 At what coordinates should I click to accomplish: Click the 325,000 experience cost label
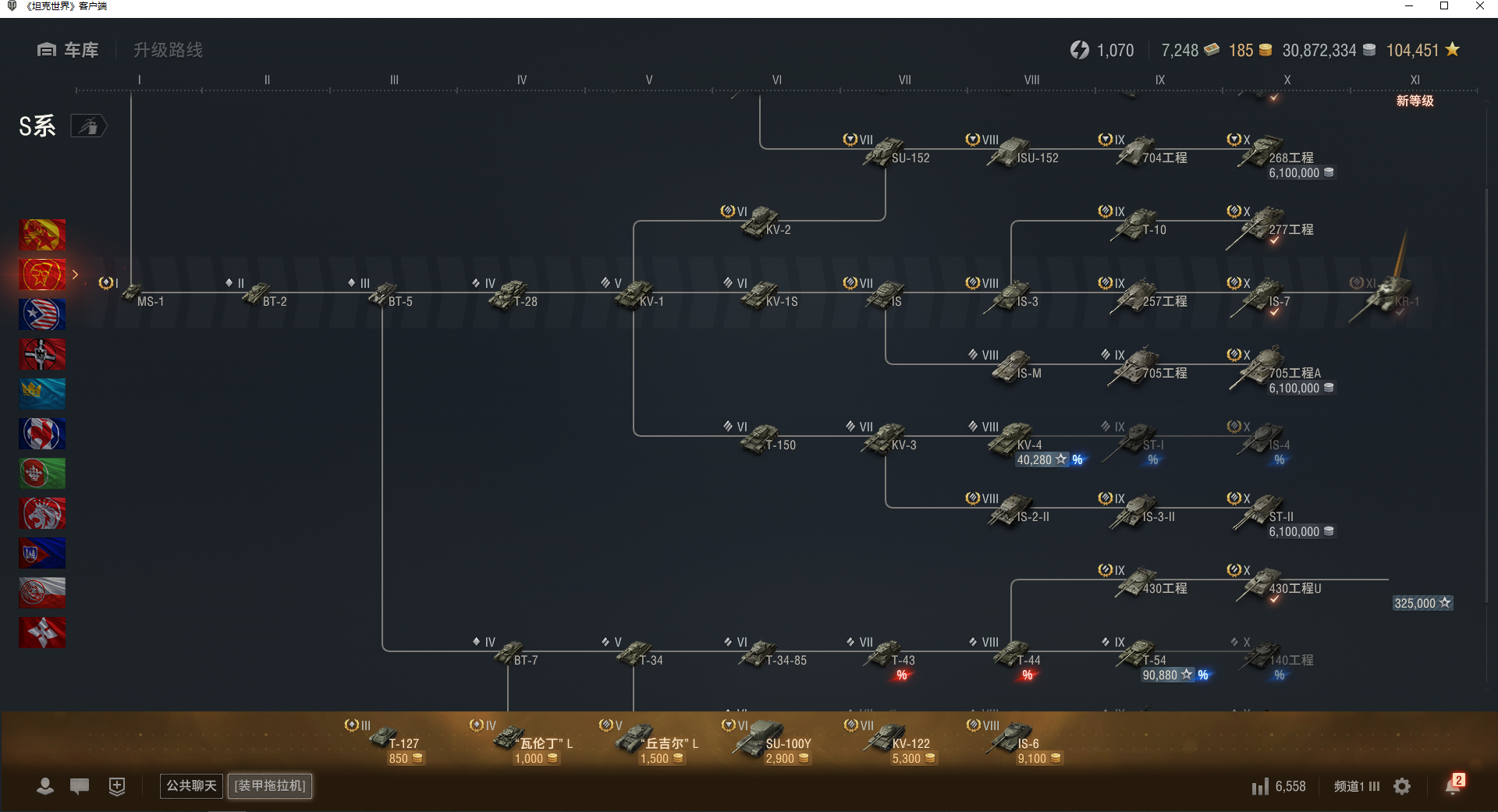pyautogui.click(x=1423, y=603)
